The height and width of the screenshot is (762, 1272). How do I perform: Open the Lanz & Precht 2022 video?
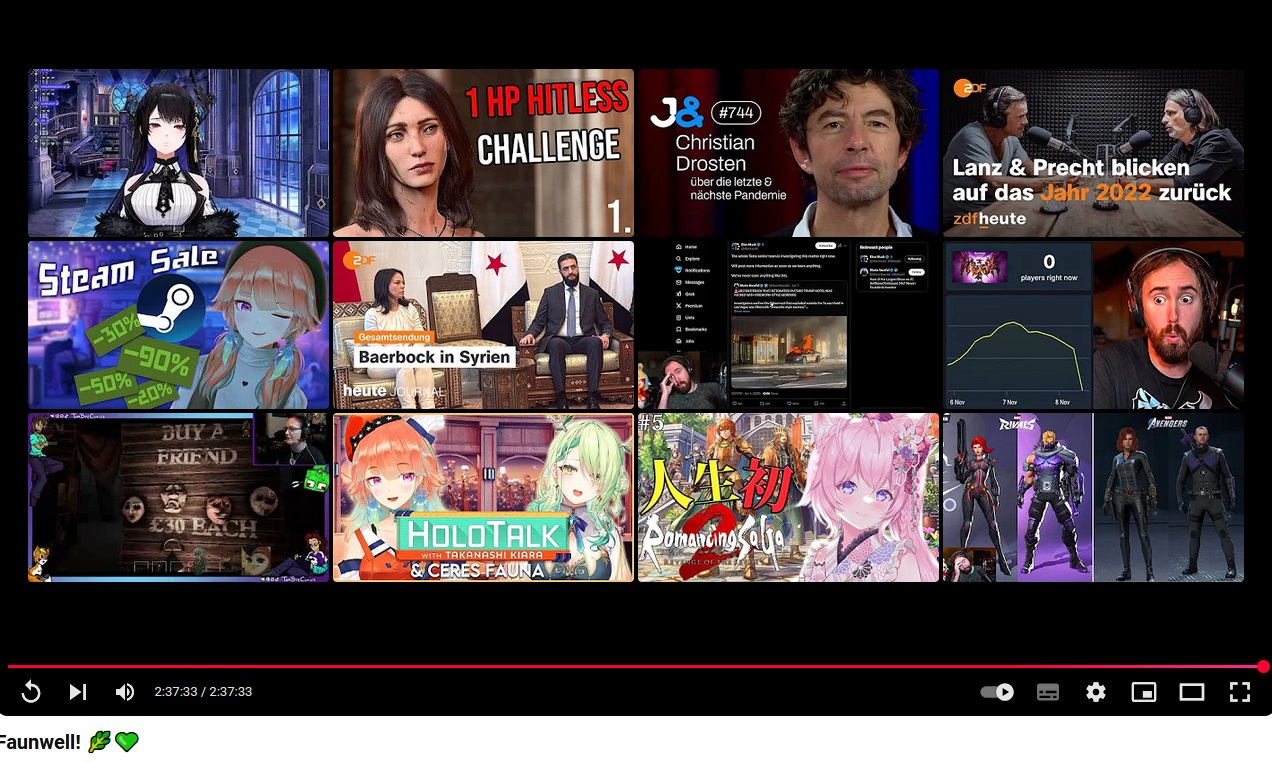1093,153
